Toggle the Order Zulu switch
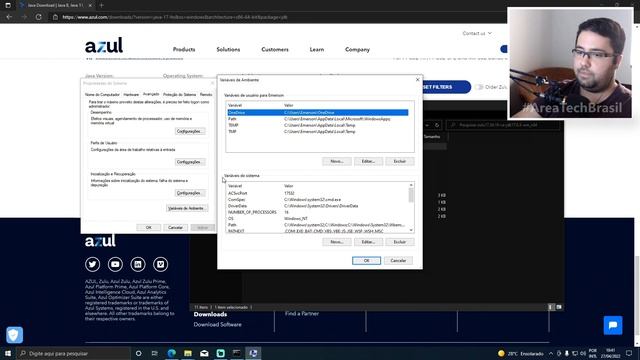 click(479, 87)
